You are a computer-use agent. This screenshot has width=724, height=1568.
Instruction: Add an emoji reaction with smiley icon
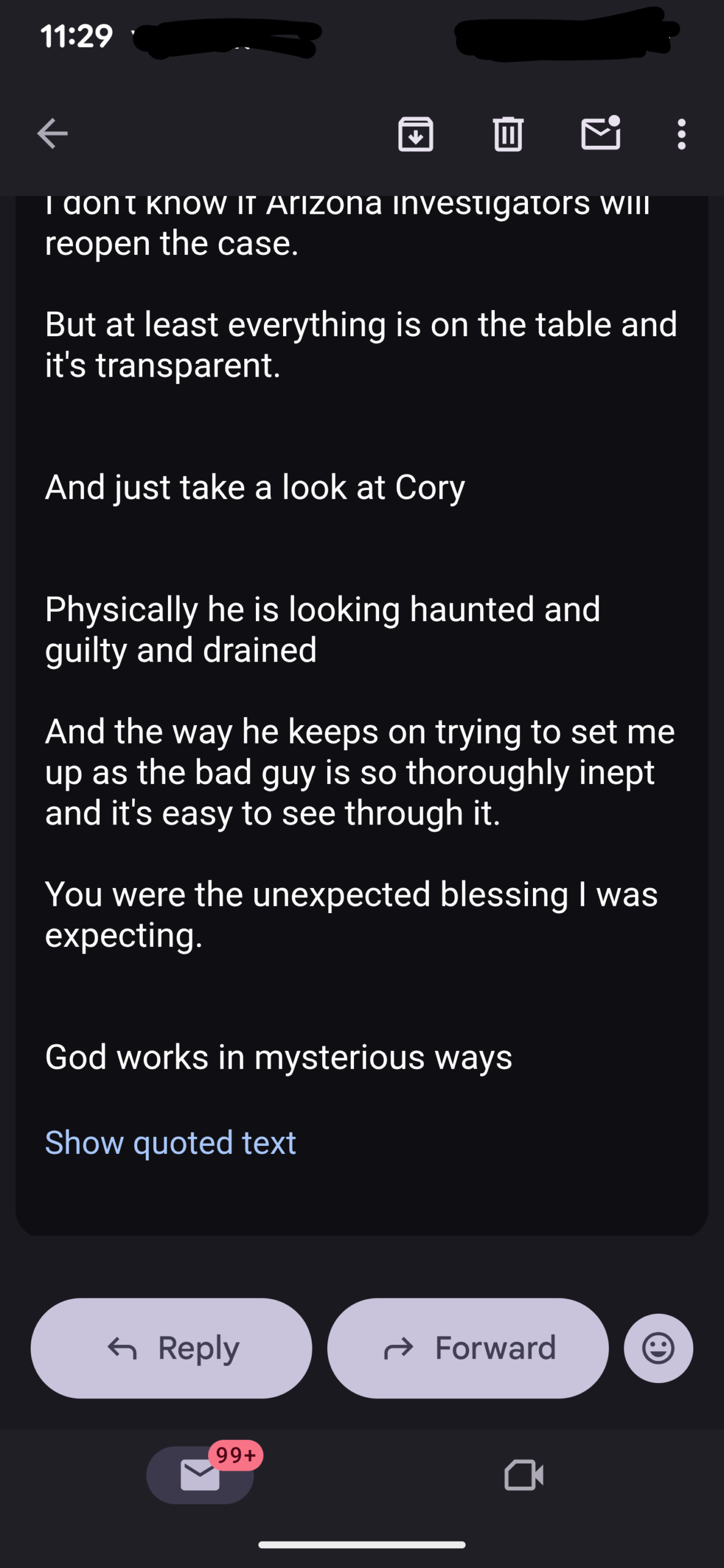[658, 1347]
